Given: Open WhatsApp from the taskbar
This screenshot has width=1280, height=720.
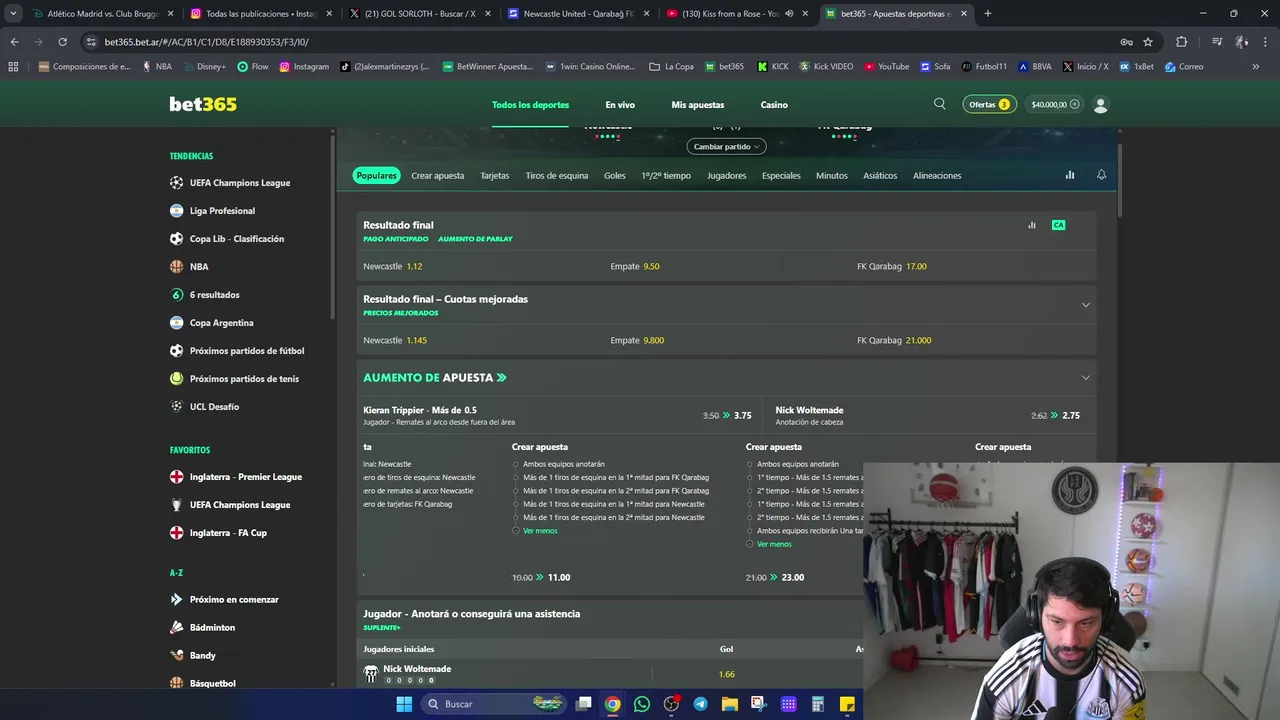Looking at the screenshot, I should click(x=642, y=704).
